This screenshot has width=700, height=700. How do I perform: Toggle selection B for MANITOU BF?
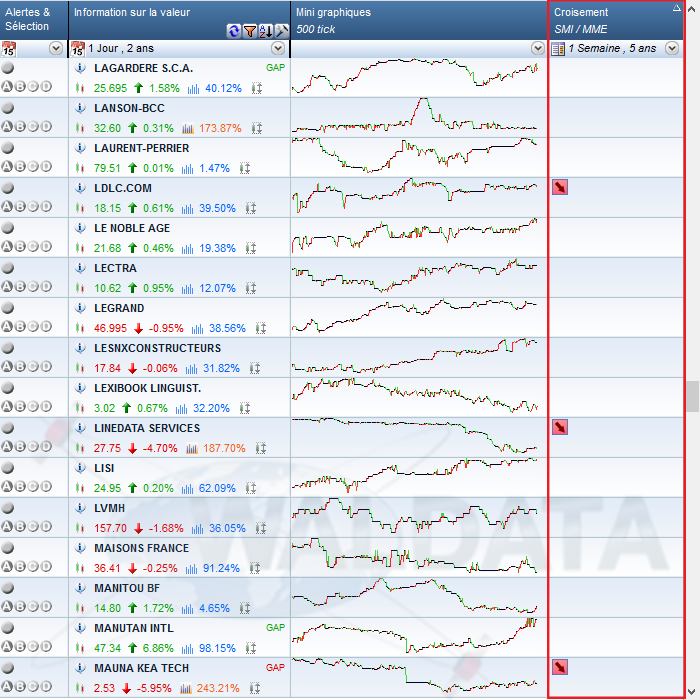[x=20, y=607]
